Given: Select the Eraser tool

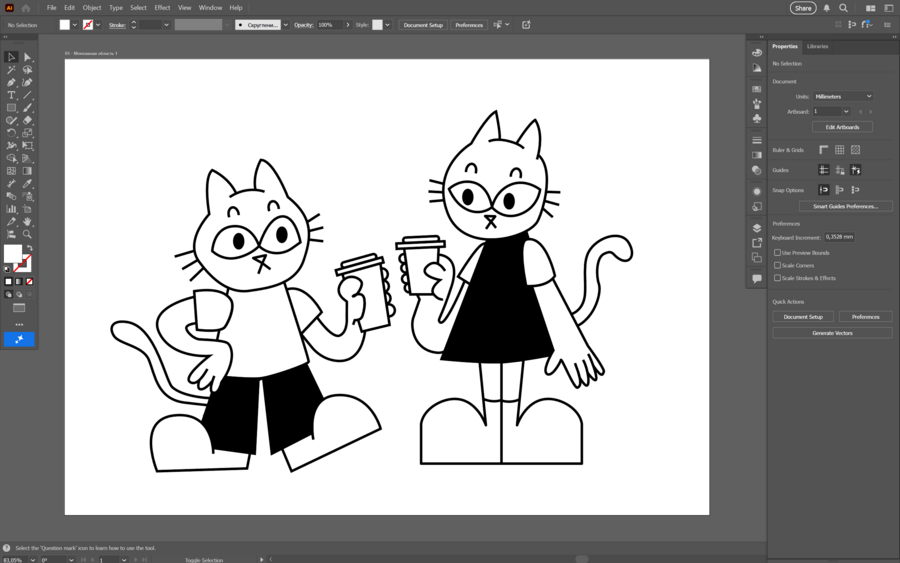Looking at the screenshot, I should tap(27, 121).
